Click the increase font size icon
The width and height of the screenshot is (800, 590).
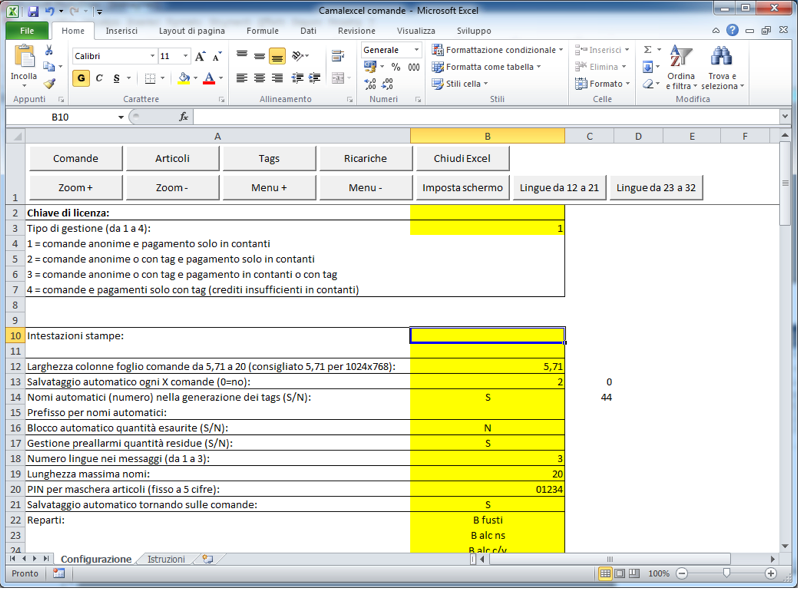[201, 57]
